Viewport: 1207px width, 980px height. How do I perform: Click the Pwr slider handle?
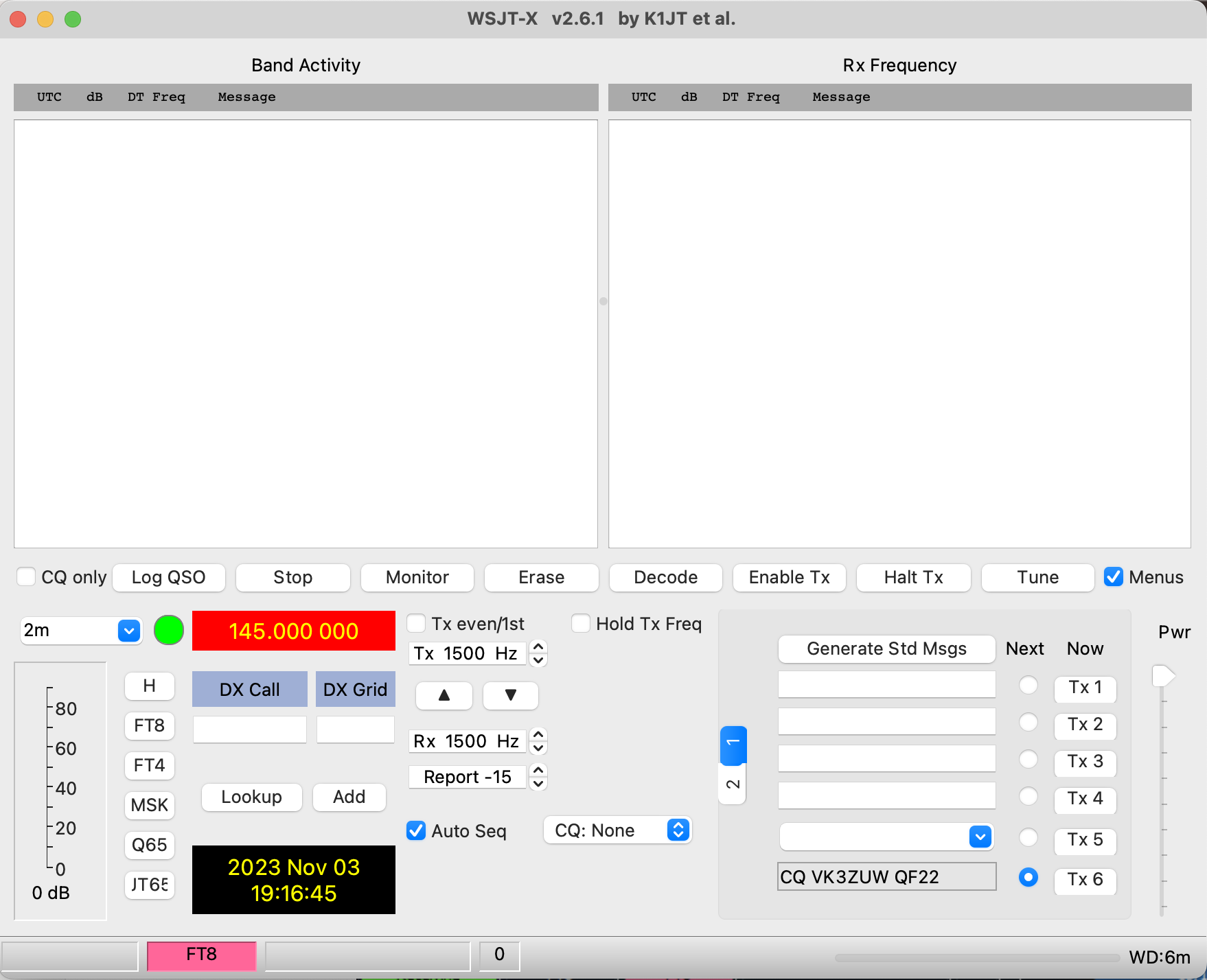pyautogui.click(x=1162, y=676)
